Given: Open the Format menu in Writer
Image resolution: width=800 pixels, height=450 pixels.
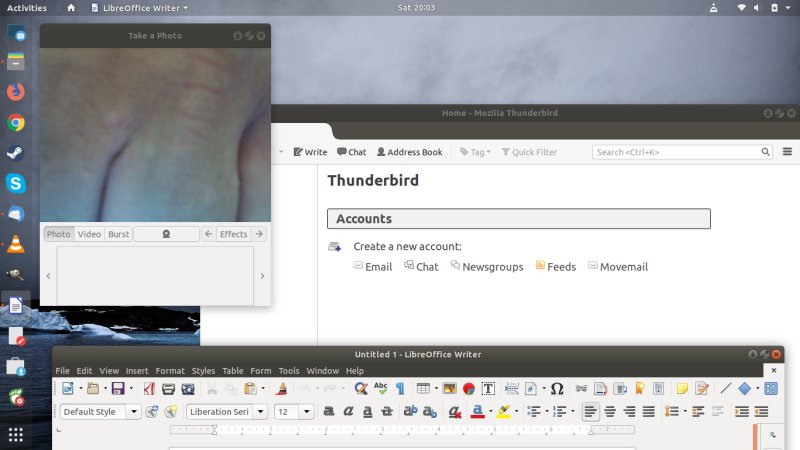Looking at the screenshot, I should [x=170, y=371].
